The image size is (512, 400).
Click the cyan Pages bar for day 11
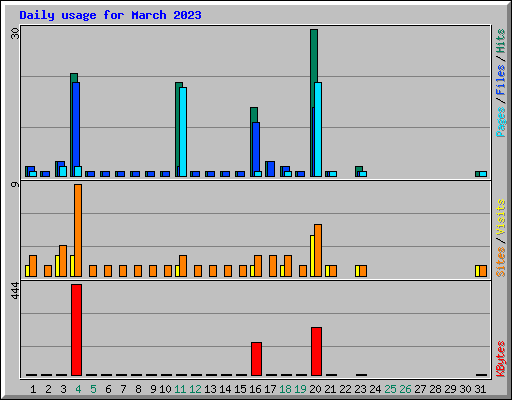(x=183, y=132)
